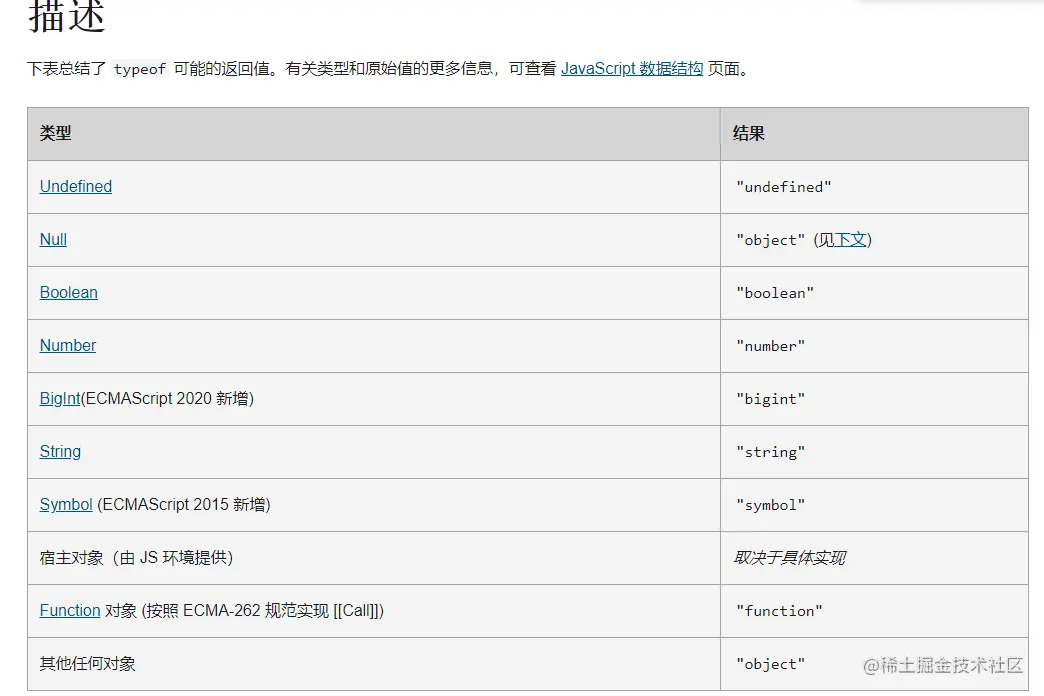Click the 其他任何对象 row label

[x=88, y=663]
